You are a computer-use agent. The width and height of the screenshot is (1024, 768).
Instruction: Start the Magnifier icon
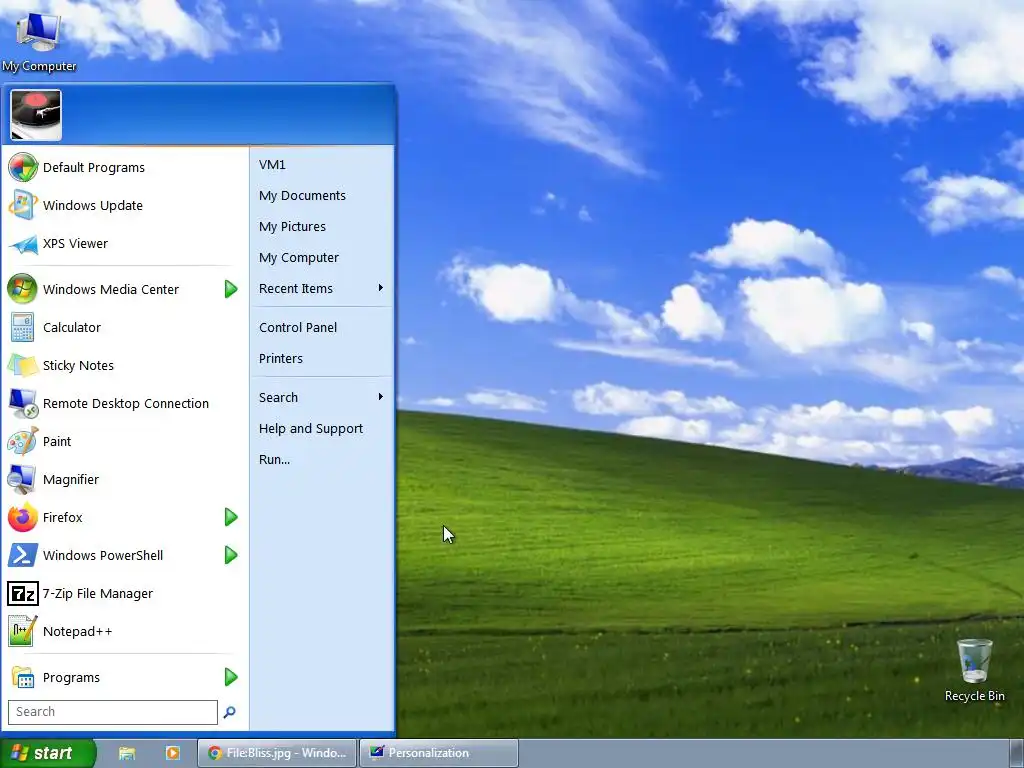point(23,479)
